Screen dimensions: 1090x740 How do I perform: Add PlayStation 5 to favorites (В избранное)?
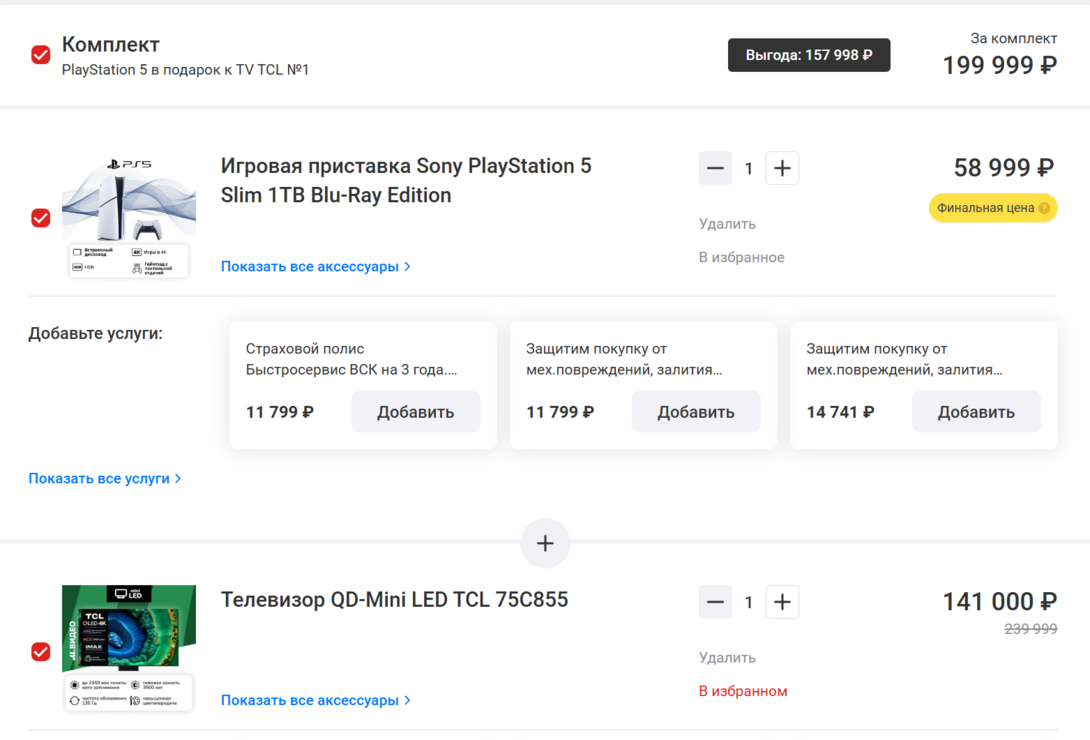pyautogui.click(x=741, y=258)
